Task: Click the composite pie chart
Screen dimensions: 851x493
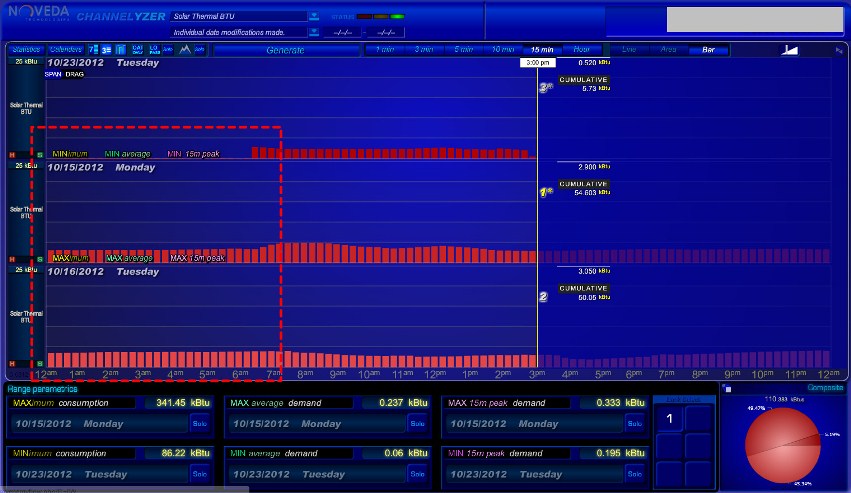Action: coord(783,445)
